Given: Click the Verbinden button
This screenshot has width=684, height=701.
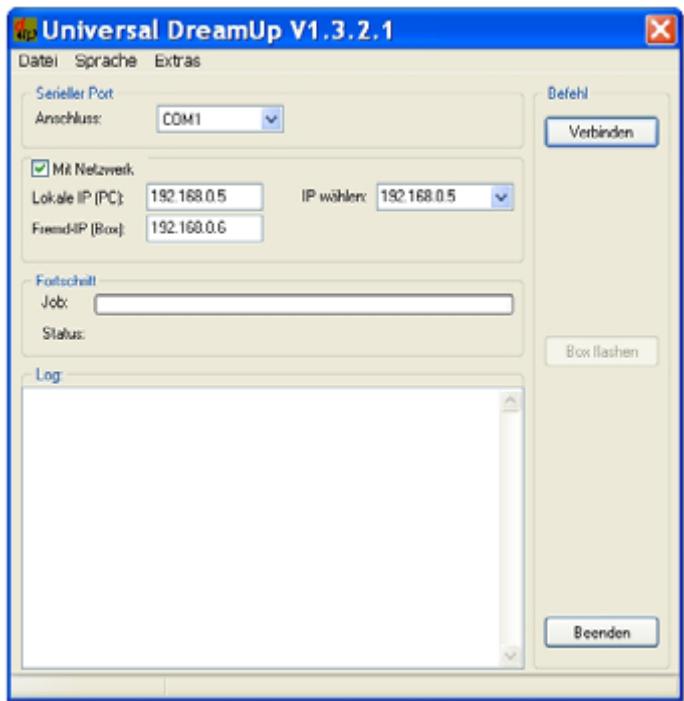Looking at the screenshot, I should [x=601, y=132].
